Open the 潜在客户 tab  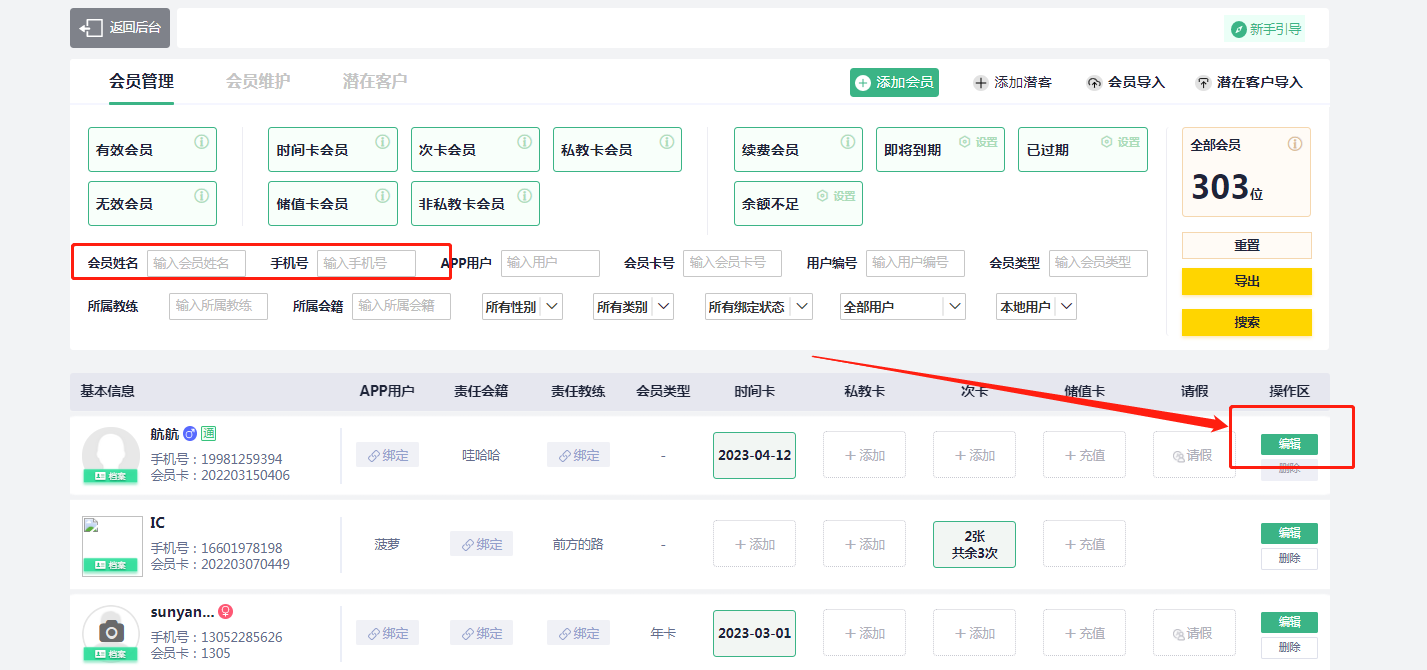coord(375,82)
